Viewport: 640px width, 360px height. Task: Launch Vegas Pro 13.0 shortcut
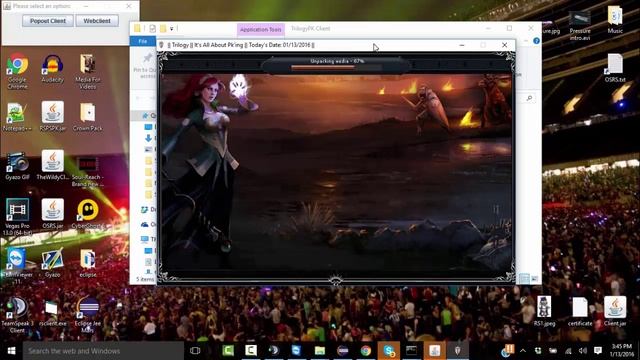tap(17, 217)
